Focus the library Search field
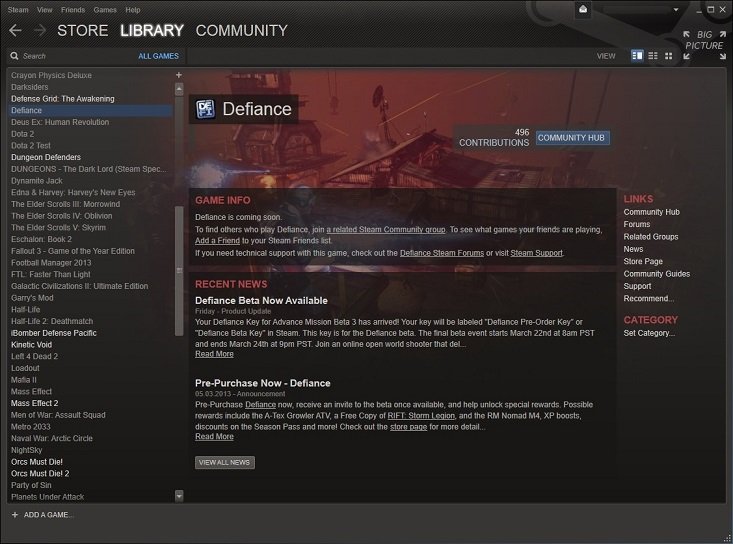Viewport: 733px width, 544px height. [75, 56]
